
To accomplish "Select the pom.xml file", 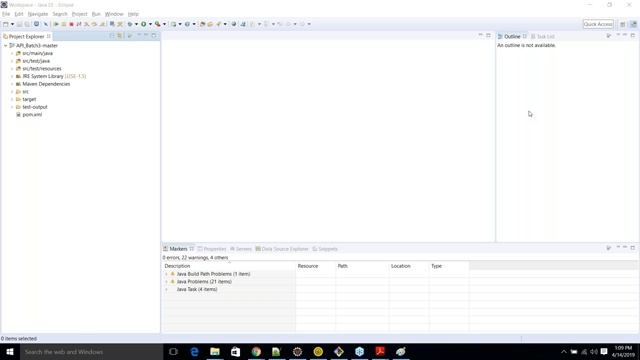I will point(32,115).
